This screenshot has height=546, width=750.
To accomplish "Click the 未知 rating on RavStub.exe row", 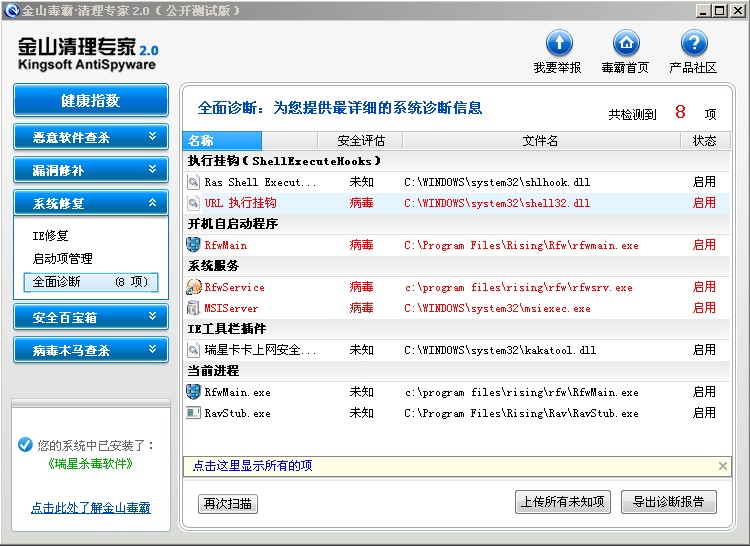I will [361, 413].
